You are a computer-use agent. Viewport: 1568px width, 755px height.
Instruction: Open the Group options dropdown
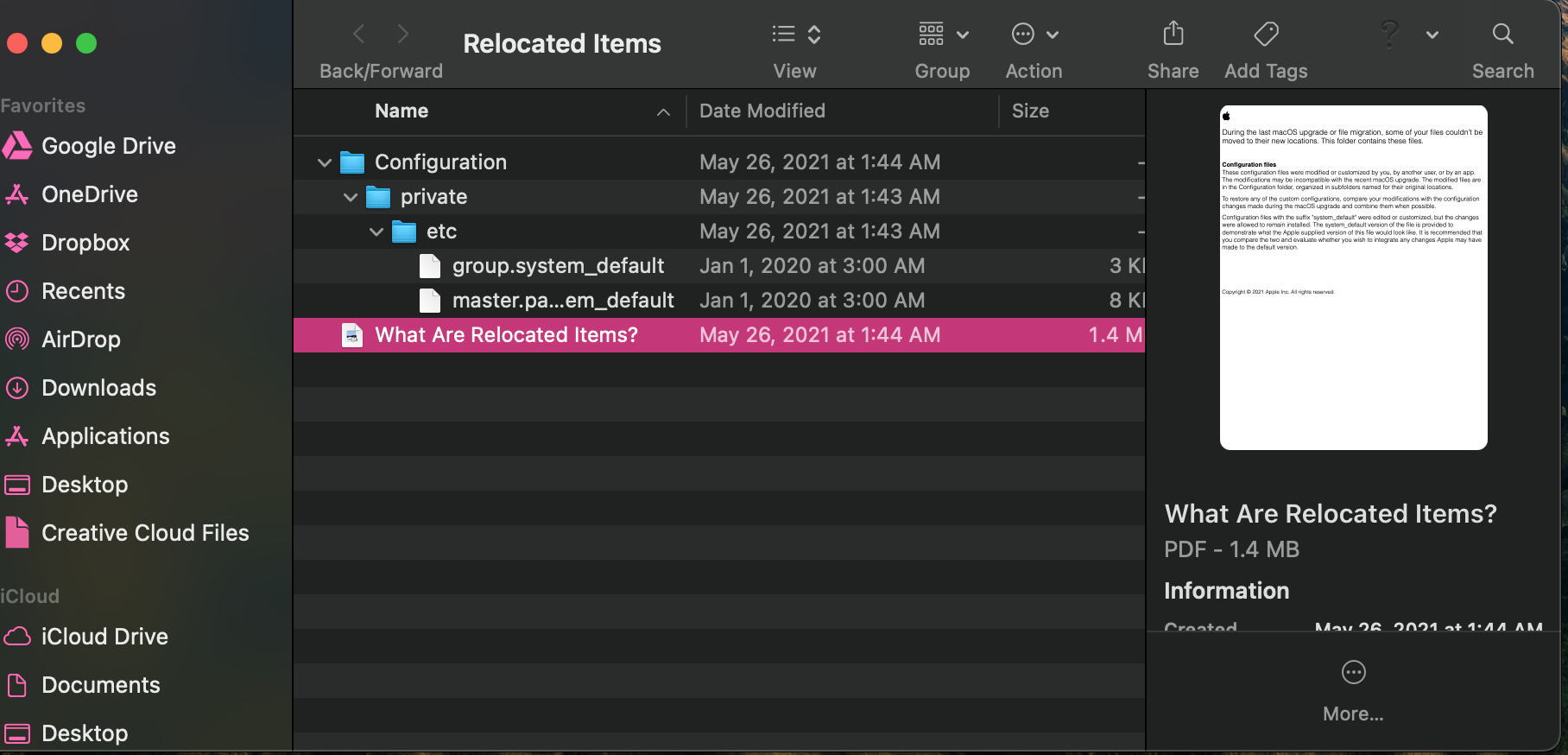[x=942, y=35]
